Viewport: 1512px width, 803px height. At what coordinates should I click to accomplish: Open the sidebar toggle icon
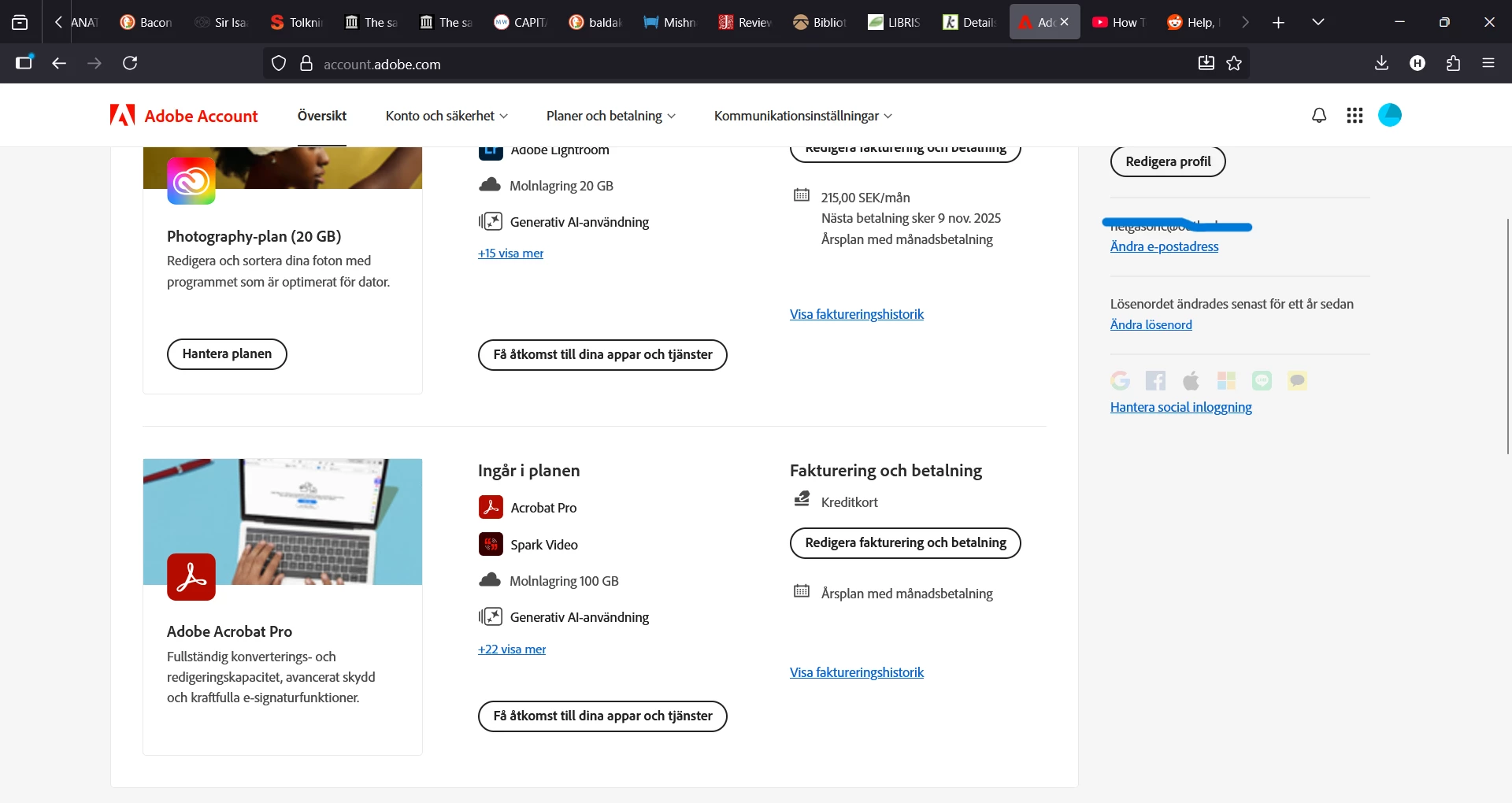coord(24,63)
